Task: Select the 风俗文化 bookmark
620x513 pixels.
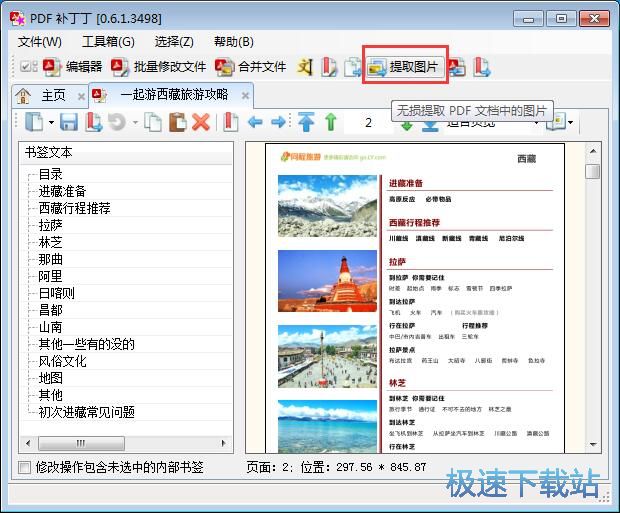Action: 62,361
